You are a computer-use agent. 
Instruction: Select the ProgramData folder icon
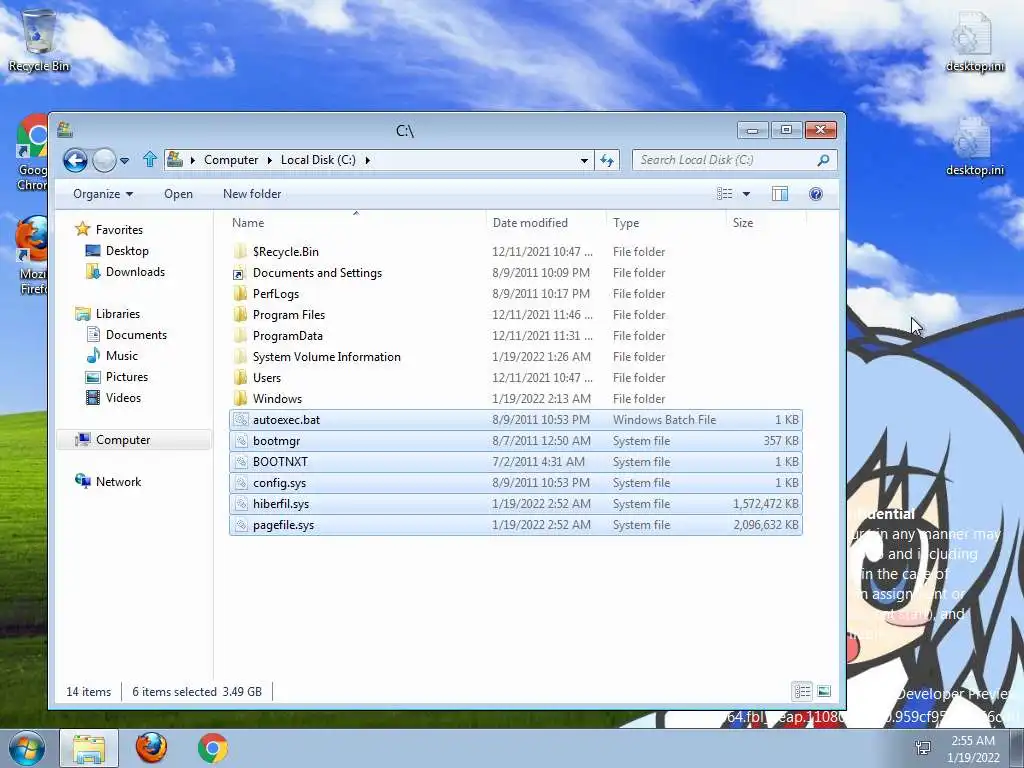(240, 335)
